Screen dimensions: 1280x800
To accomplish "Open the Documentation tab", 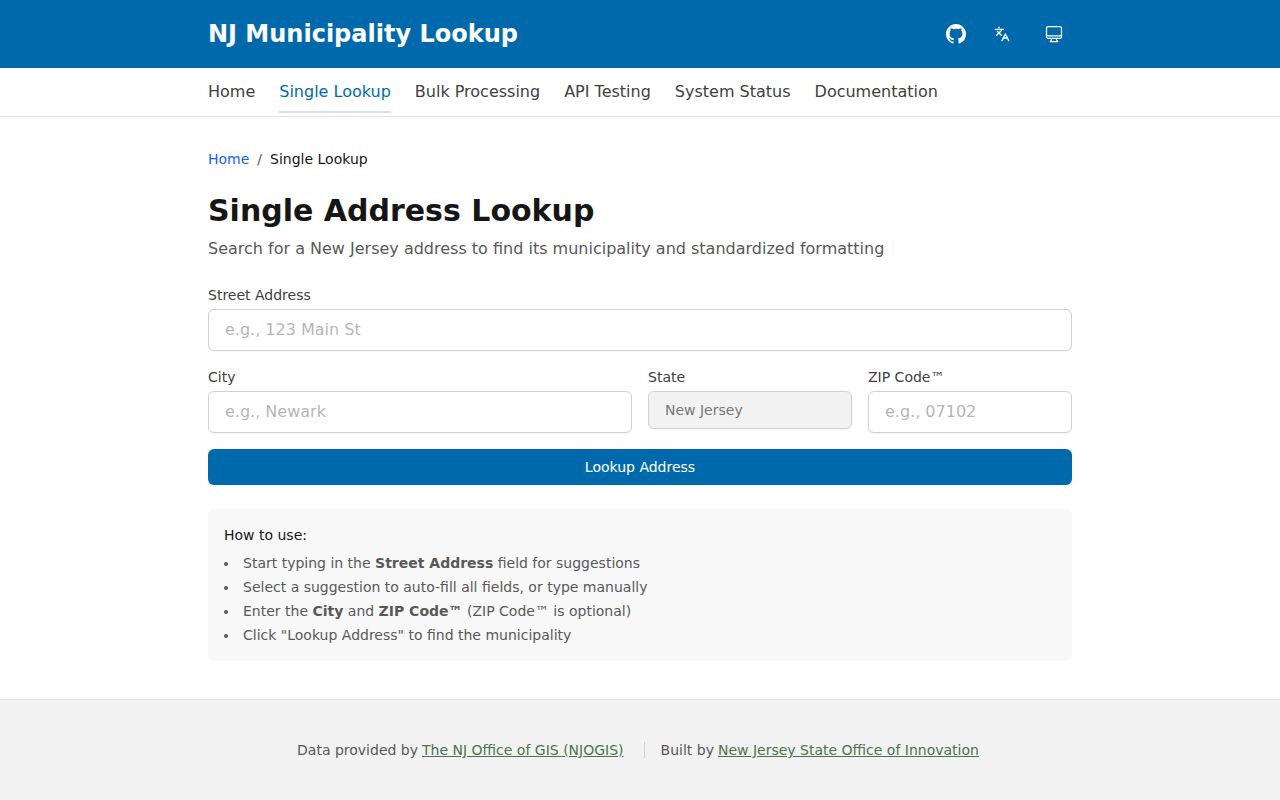I will (876, 91).
